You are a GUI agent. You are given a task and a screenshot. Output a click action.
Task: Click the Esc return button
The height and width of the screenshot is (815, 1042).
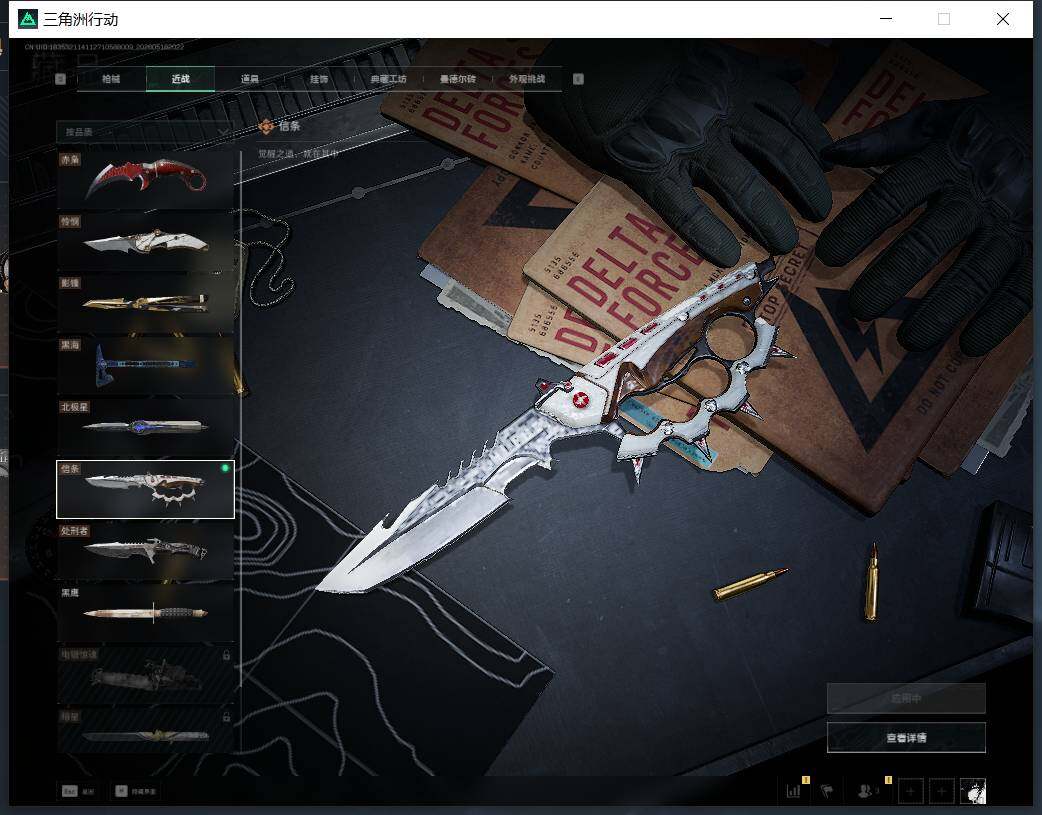pyautogui.click(x=78, y=791)
